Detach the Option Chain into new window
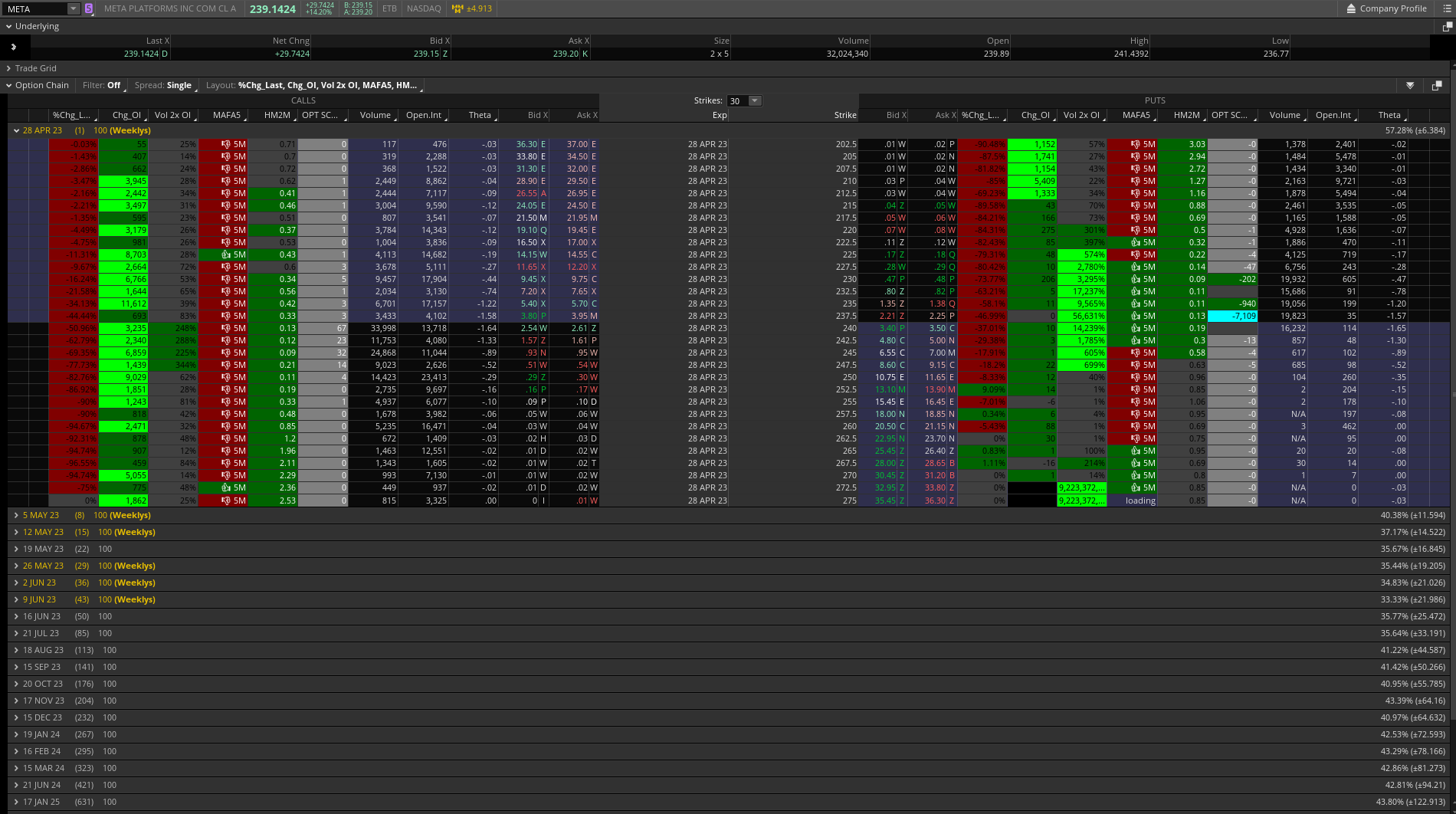The image size is (1456, 814). pos(1437,86)
